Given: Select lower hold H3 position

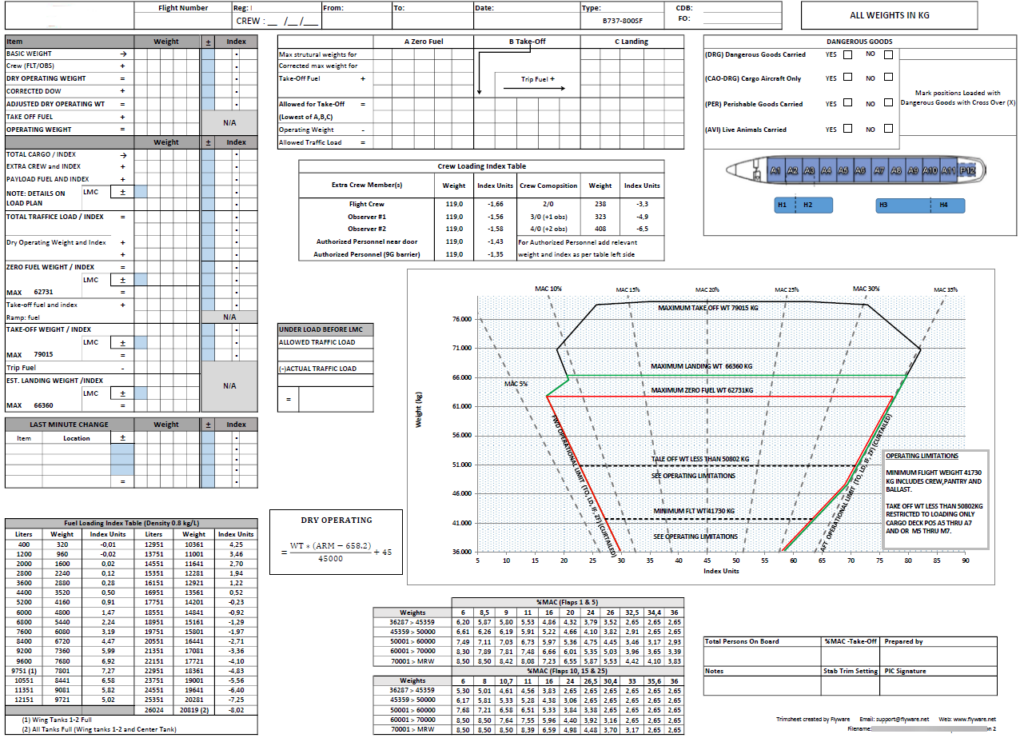Looking at the screenshot, I should point(903,205).
